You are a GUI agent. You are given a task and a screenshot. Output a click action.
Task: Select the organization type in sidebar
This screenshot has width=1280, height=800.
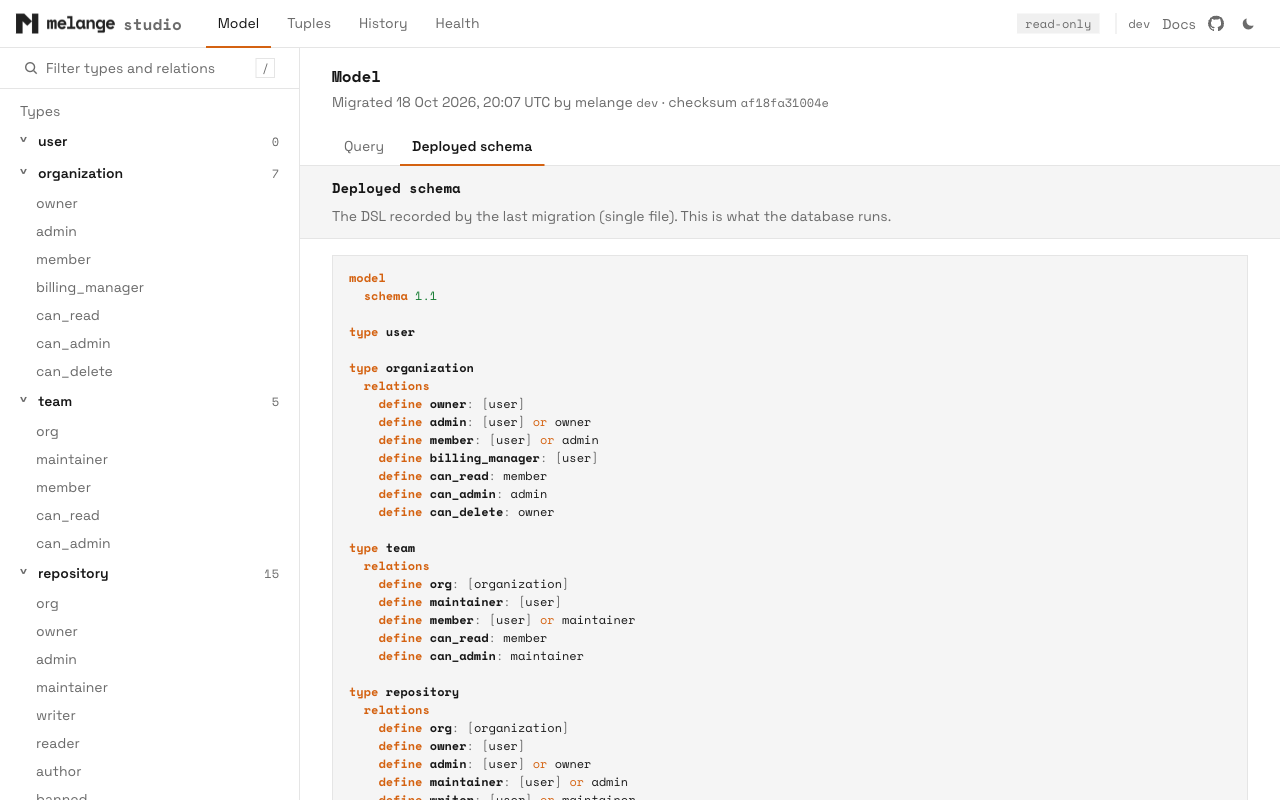click(80, 174)
